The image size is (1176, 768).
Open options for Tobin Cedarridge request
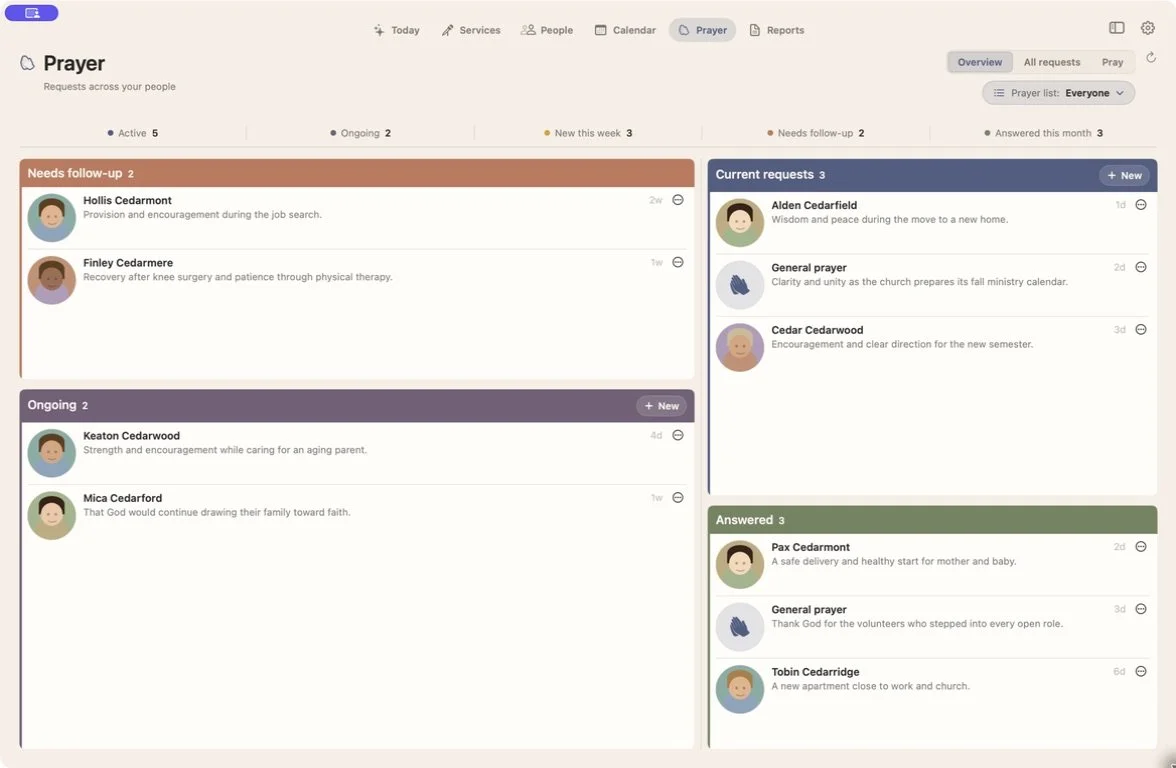(x=1140, y=671)
